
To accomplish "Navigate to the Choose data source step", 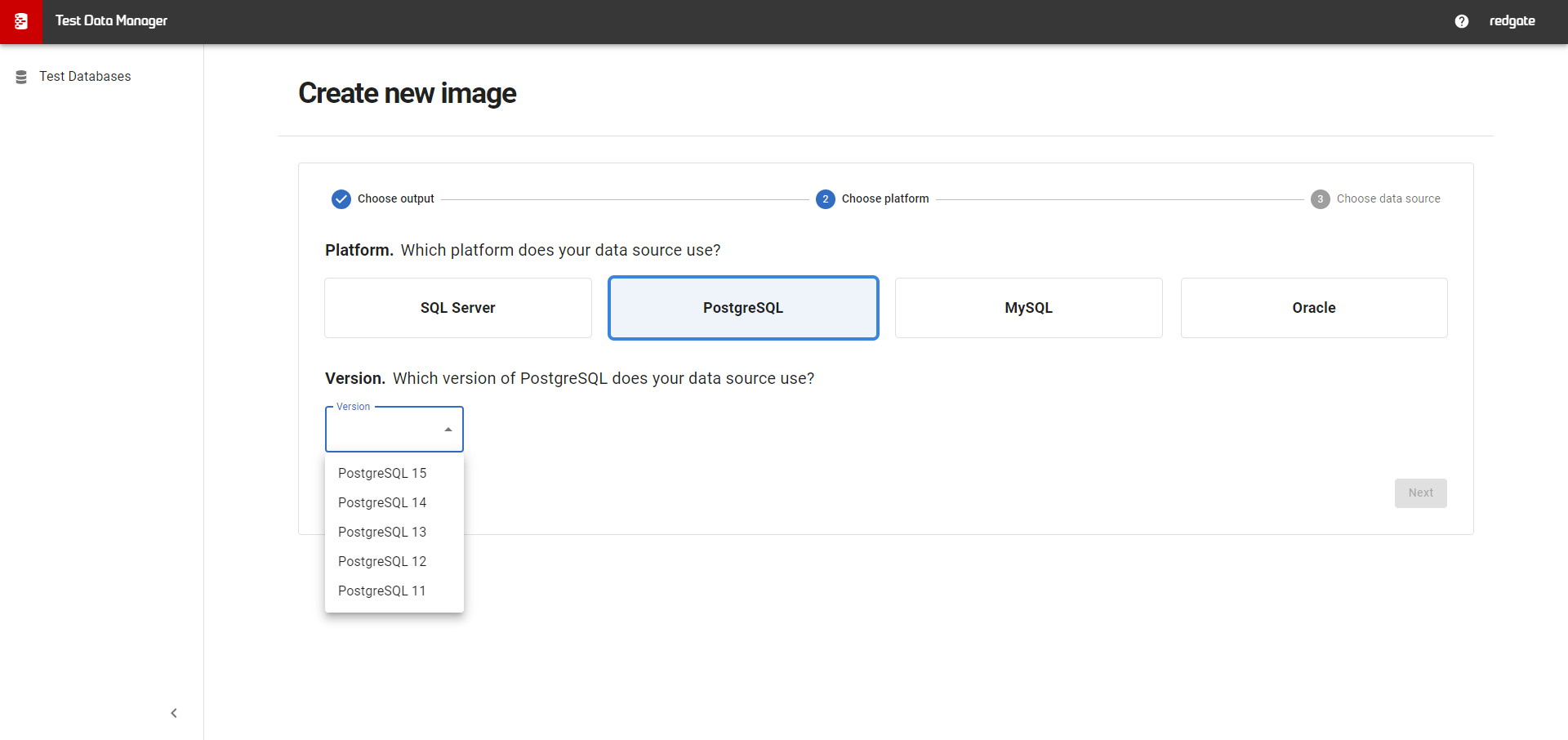I will 1388,198.
